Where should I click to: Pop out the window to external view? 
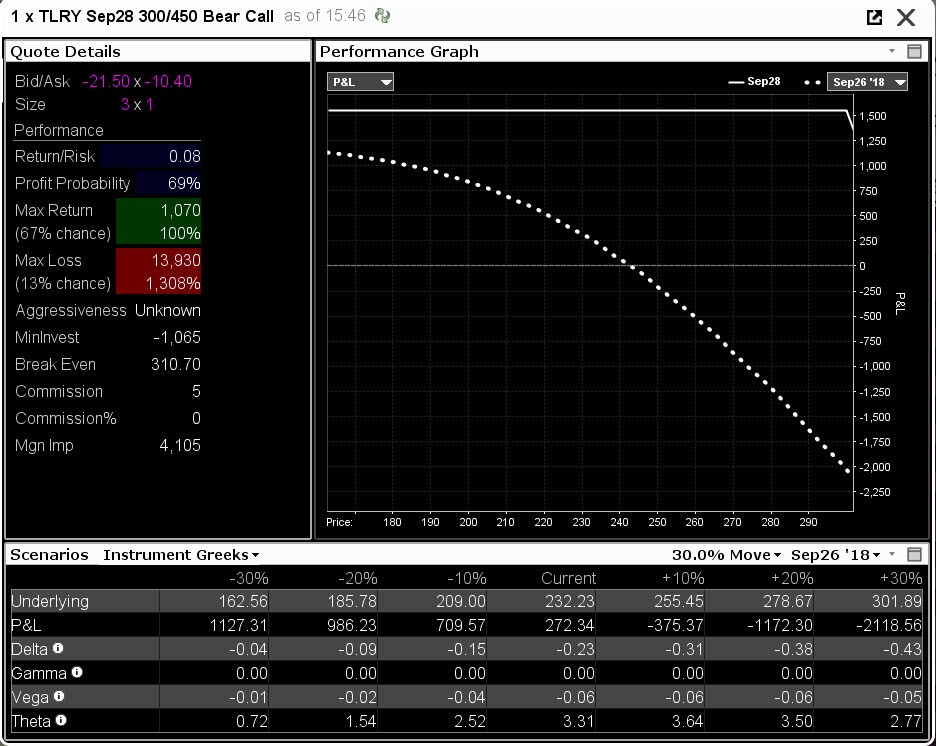874,17
